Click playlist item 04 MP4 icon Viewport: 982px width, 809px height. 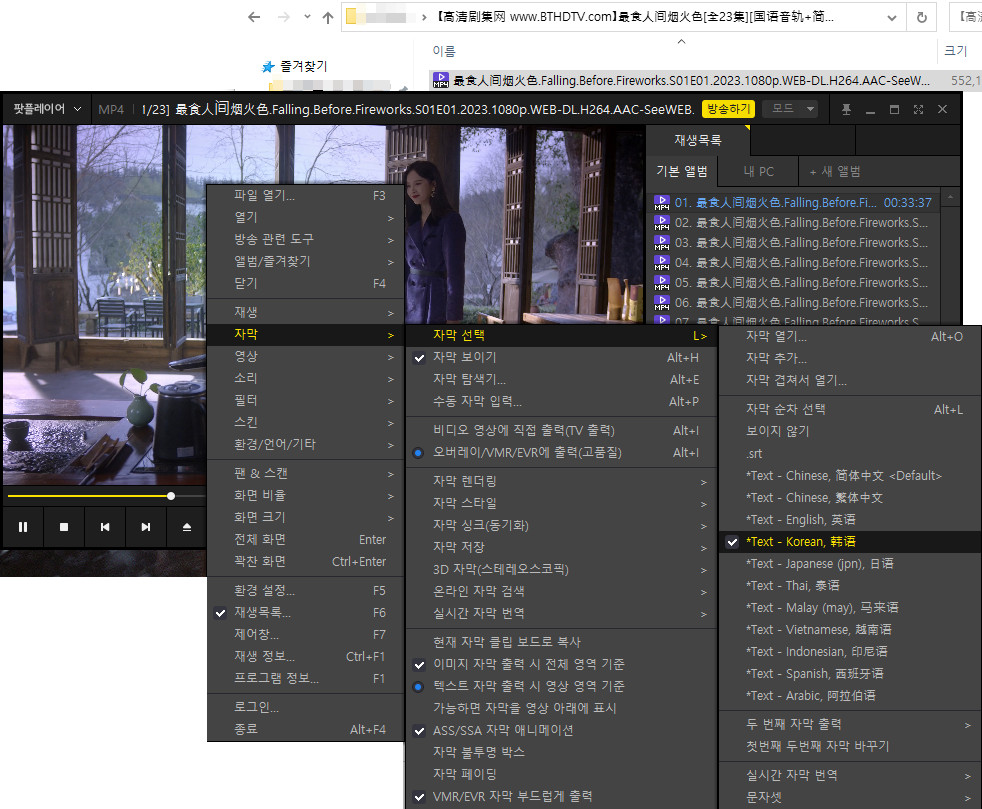tap(661, 263)
